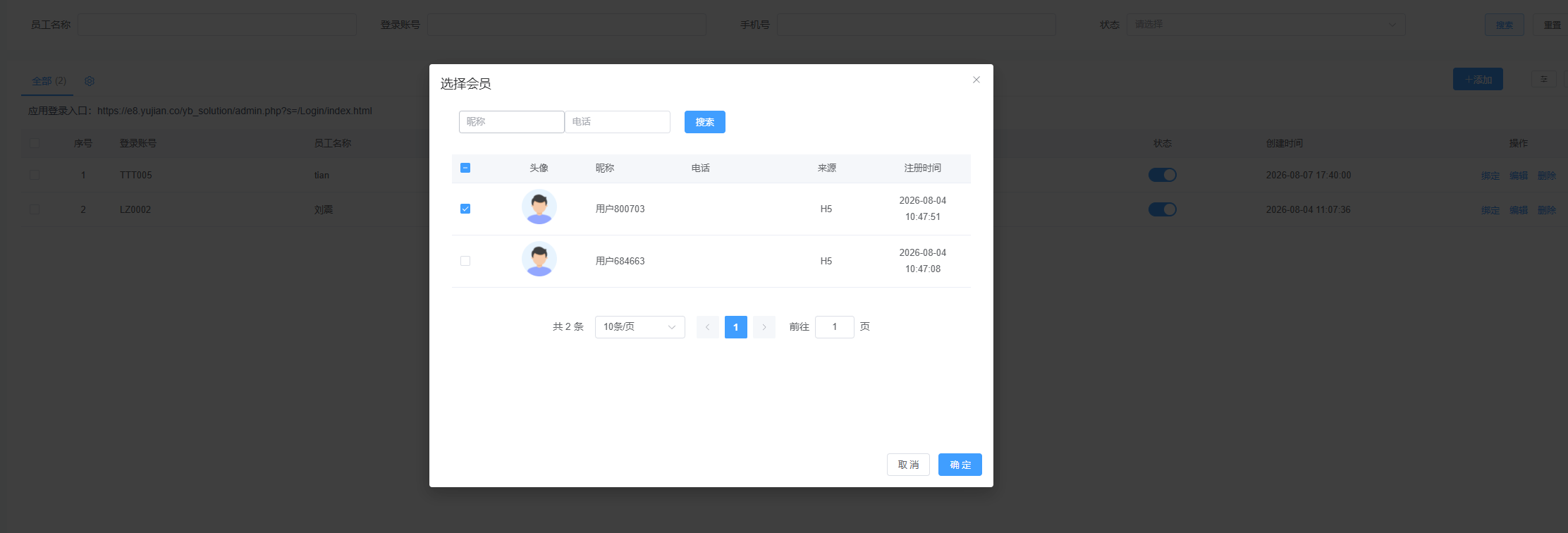Click the 刘震 employee name cell
The width and height of the screenshot is (1568, 533).
tap(324, 209)
